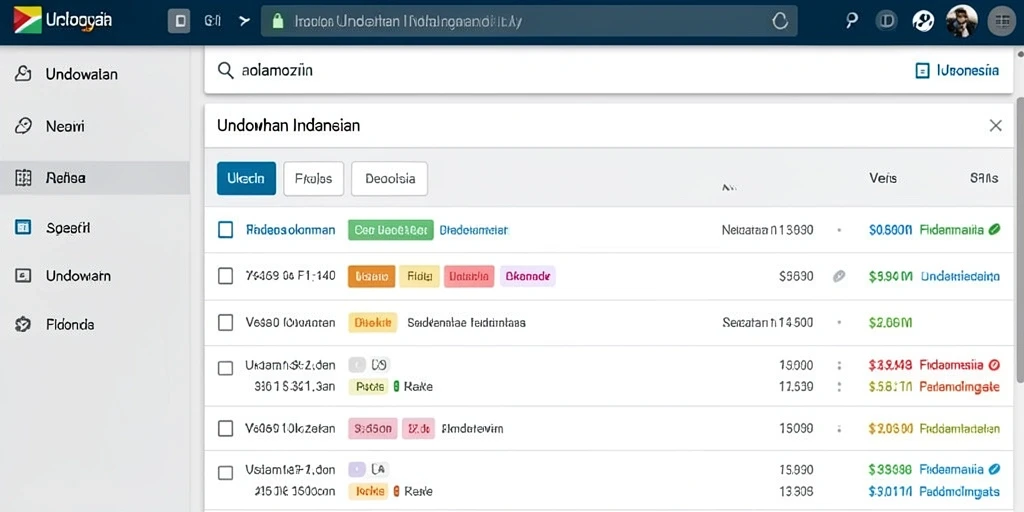Tick the Uslamte7-1,don checkbox
Image resolution: width=1024 pixels, height=512 pixels.
click(225, 472)
